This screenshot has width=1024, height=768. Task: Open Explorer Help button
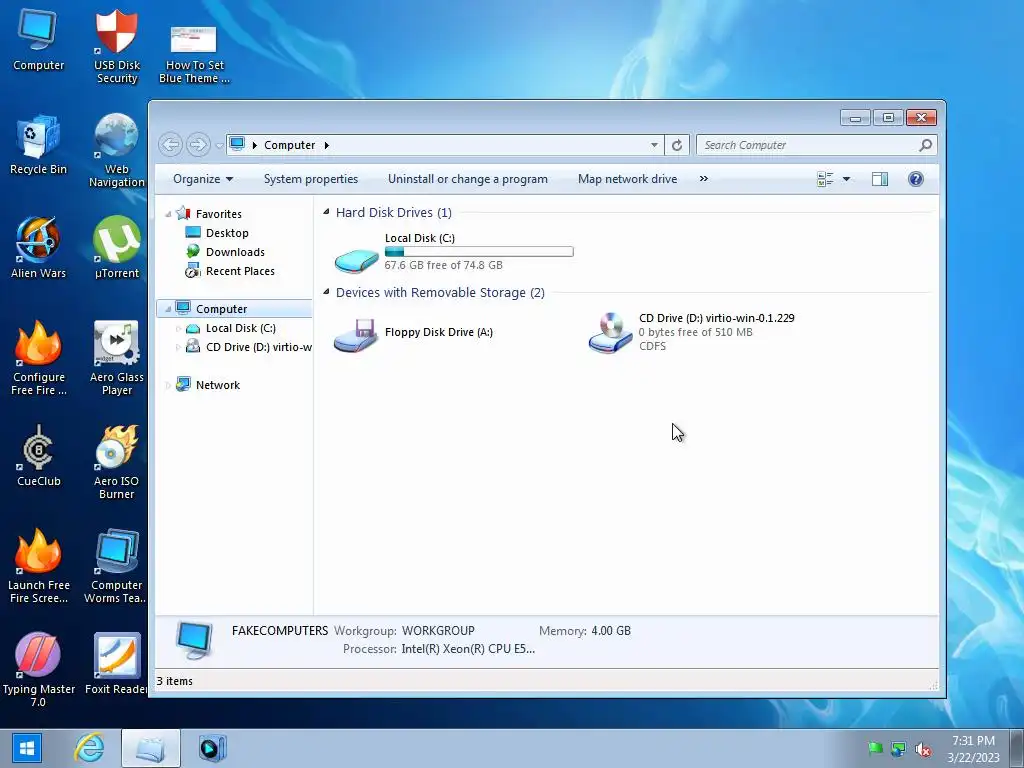916,179
